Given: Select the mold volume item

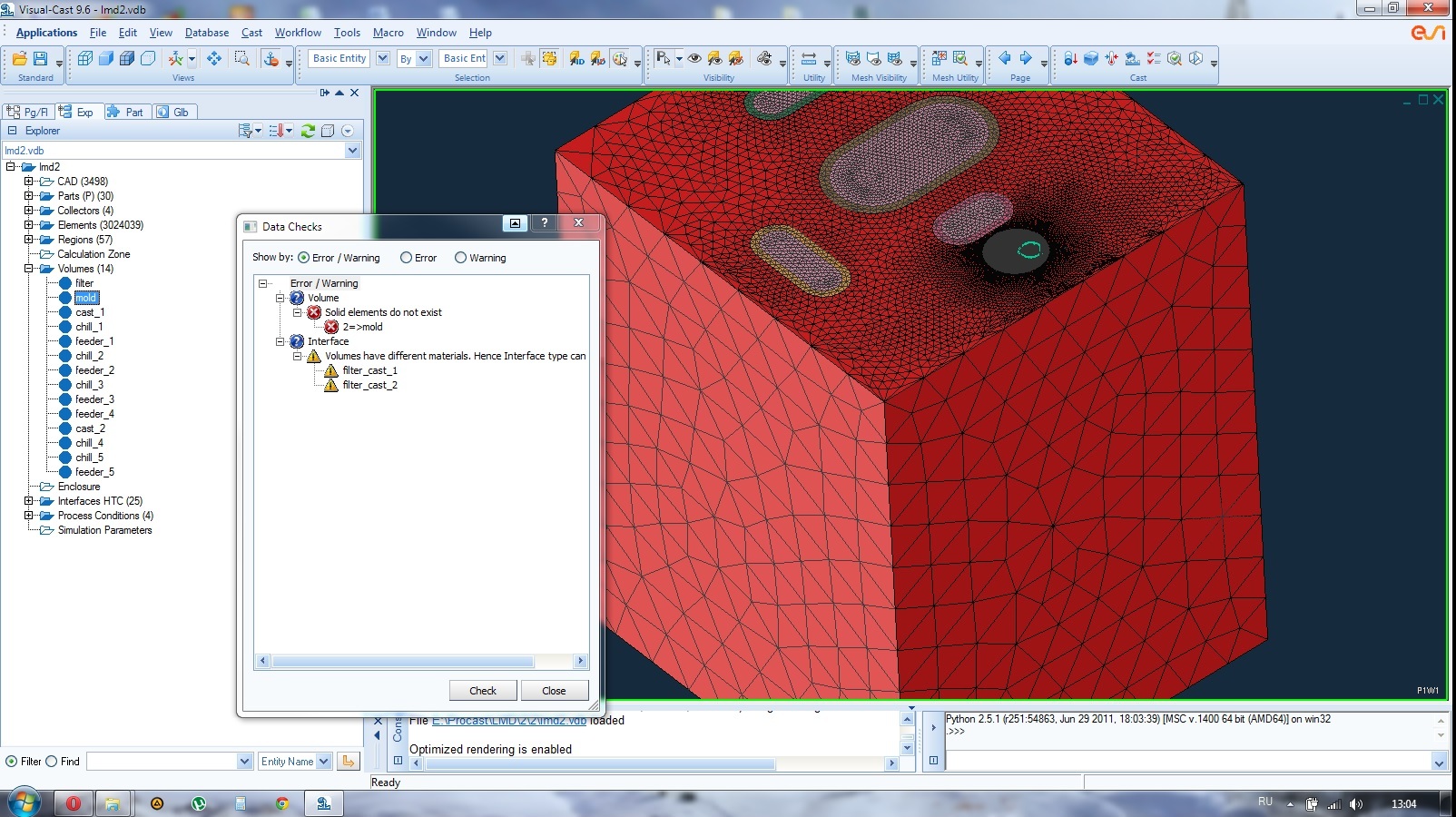Looking at the screenshot, I should point(86,298).
